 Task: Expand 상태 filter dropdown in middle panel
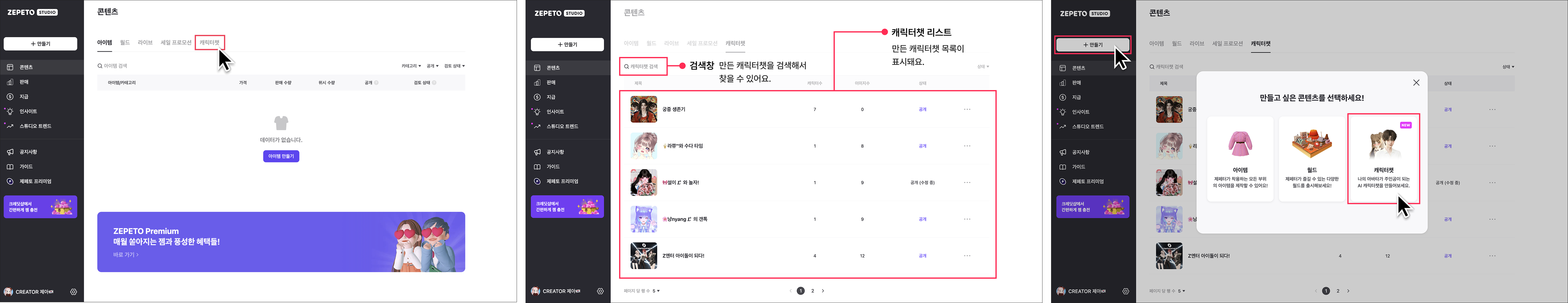(x=983, y=67)
